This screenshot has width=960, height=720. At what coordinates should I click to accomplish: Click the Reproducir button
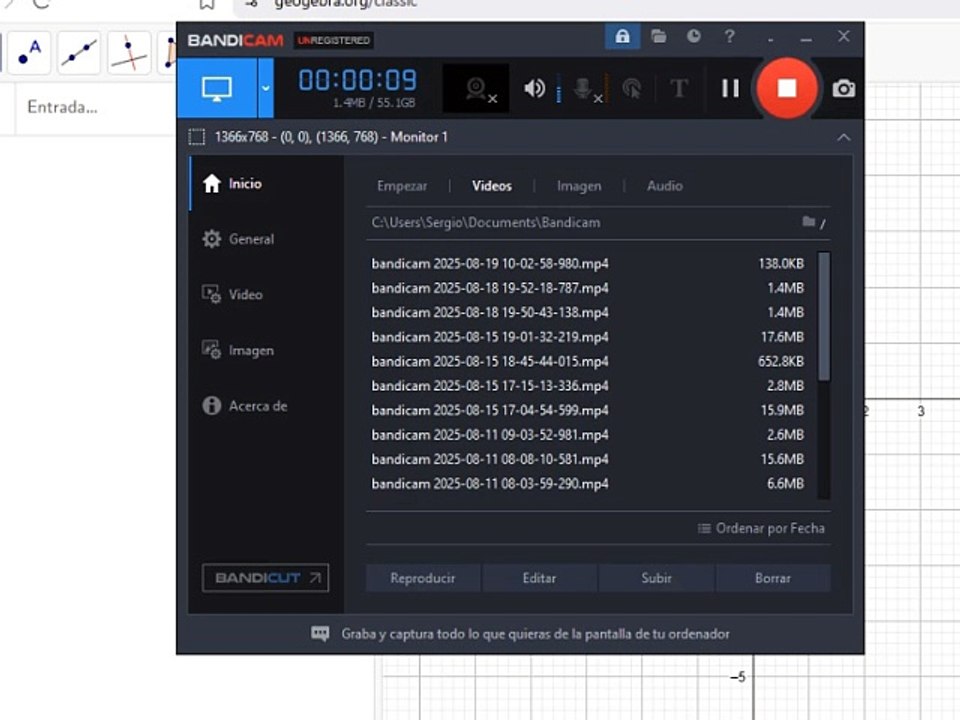click(423, 579)
